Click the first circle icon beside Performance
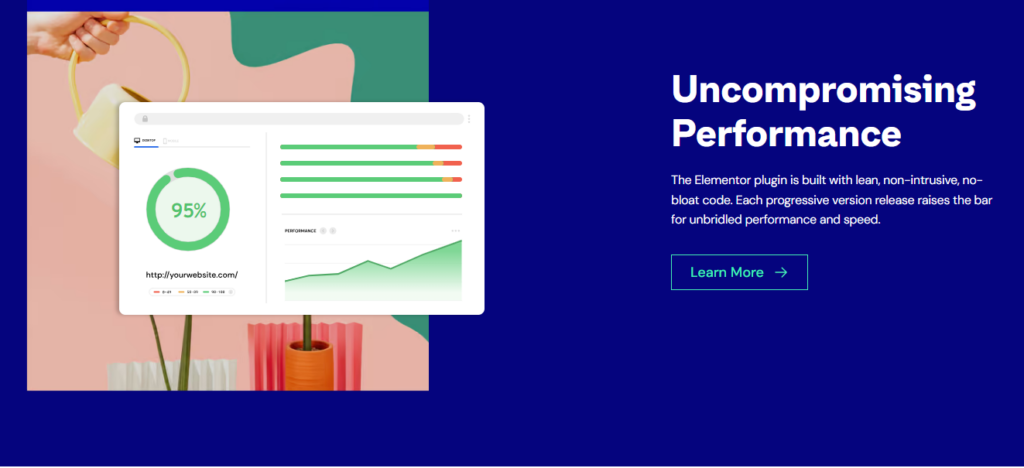1024x468 pixels. (324, 231)
